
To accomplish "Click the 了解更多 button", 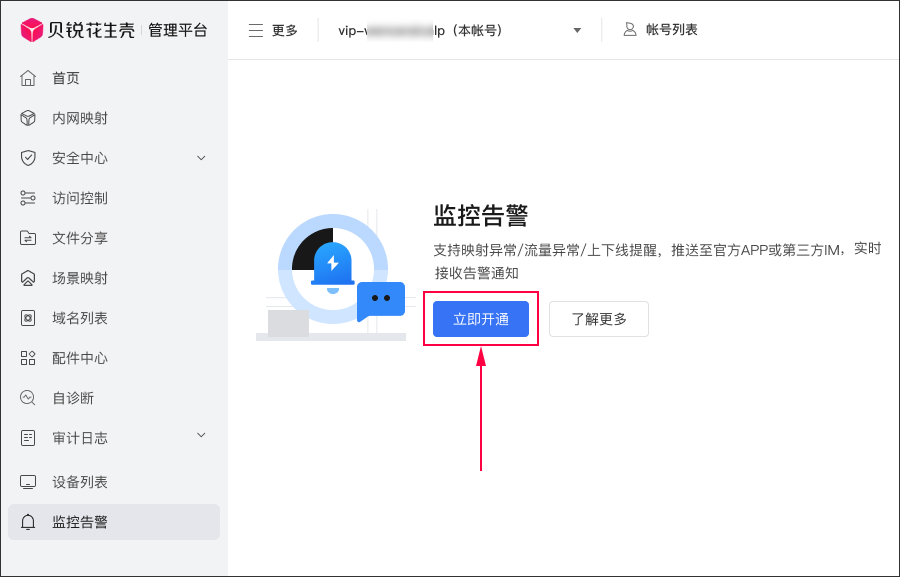I will point(599,319).
